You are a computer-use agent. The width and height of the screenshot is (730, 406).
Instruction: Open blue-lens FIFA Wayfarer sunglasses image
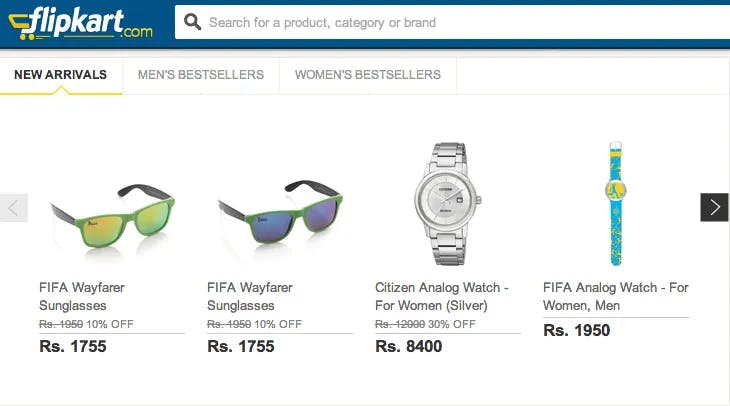point(280,212)
